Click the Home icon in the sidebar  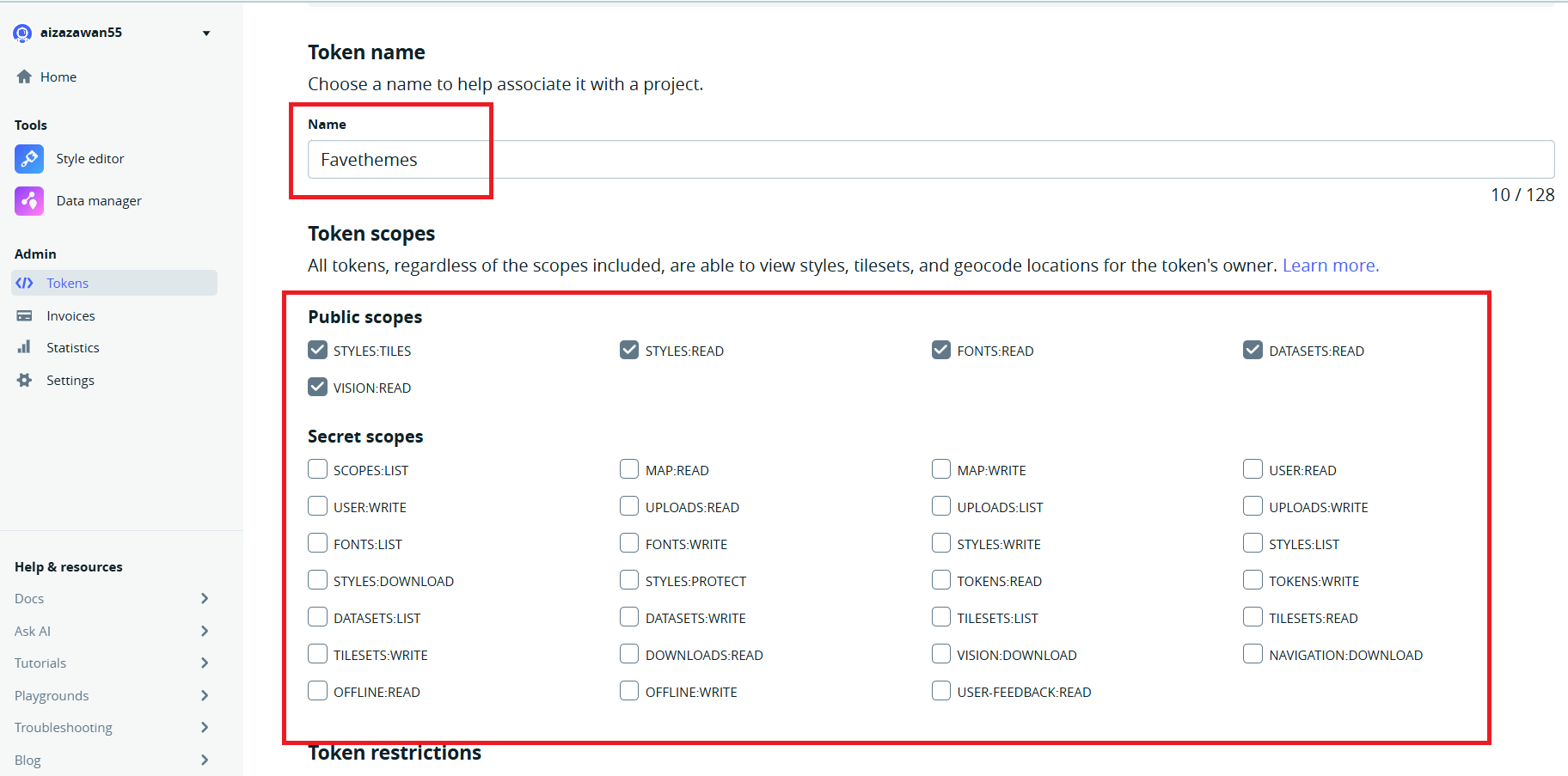[24, 76]
